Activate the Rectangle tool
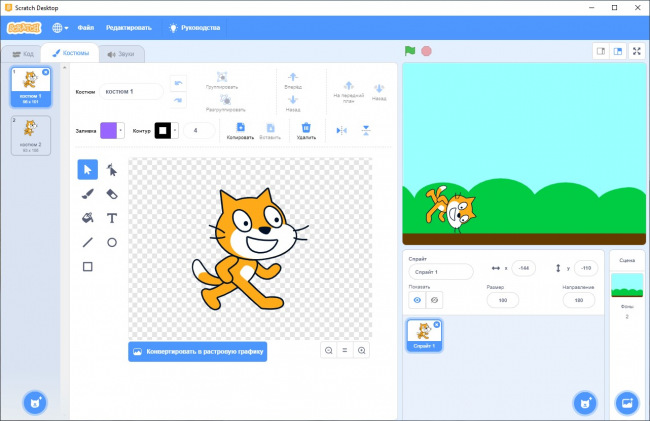650x421 pixels. click(x=87, y=266)
